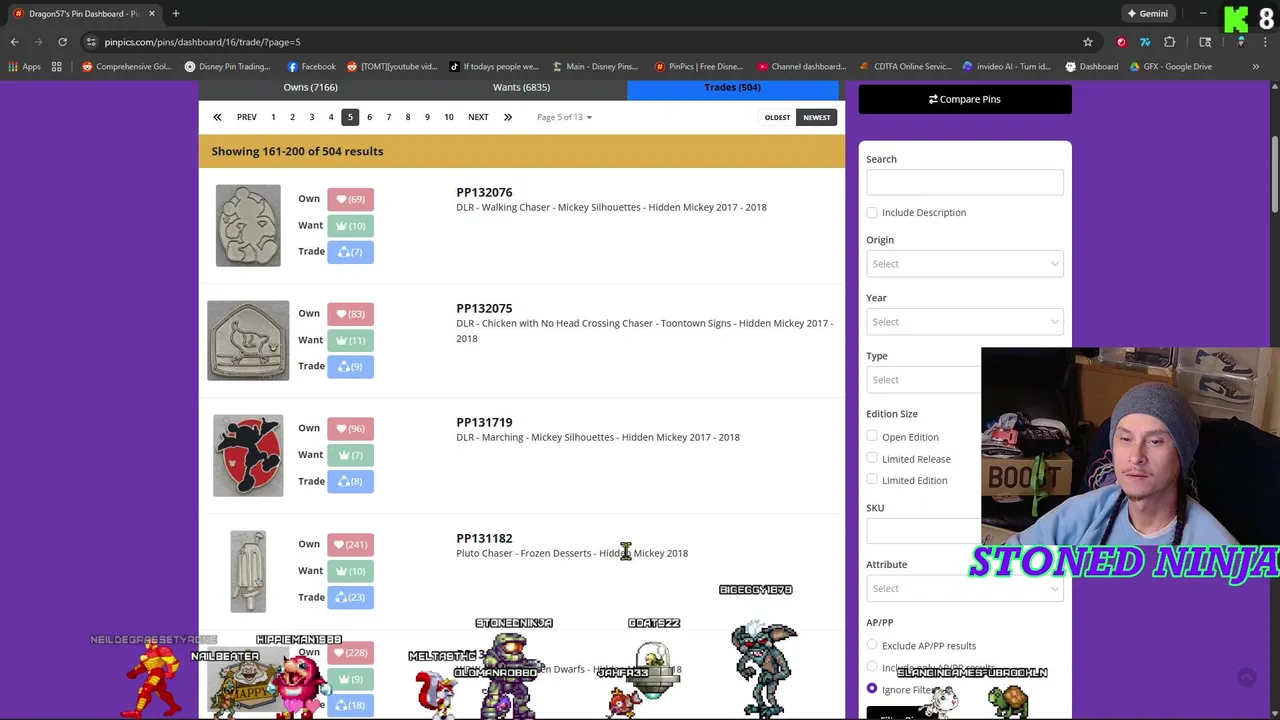
Task: Open Facebook bookmark in bookmarks bar
Action: (311, 67)
